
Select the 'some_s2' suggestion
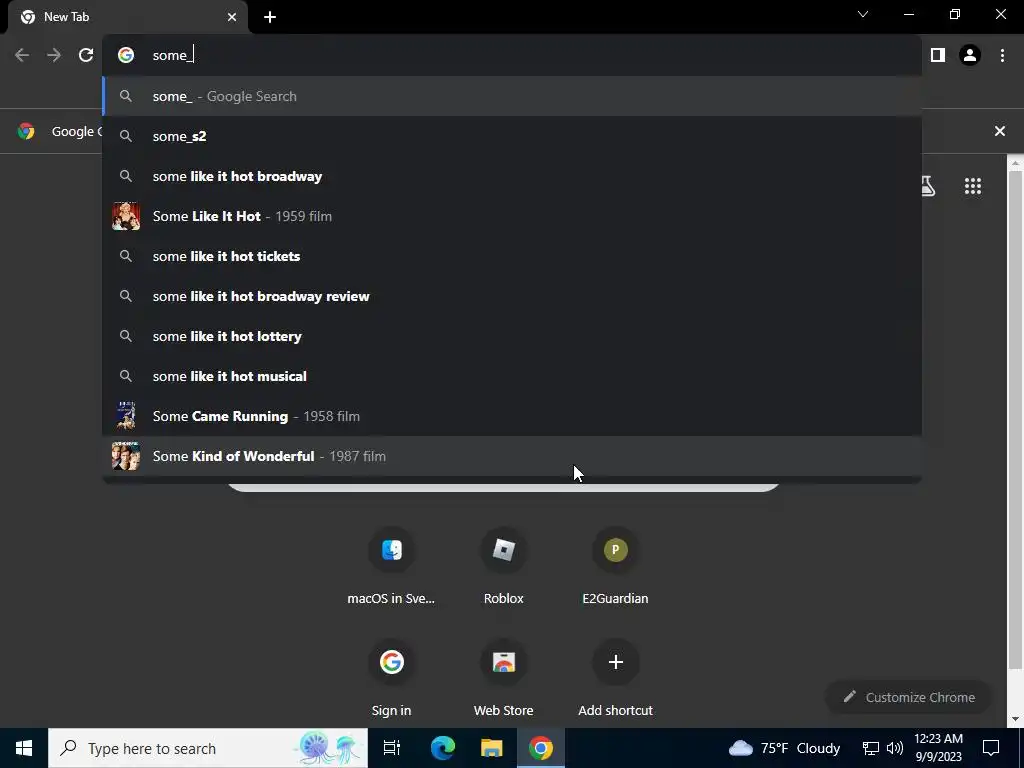512,136
